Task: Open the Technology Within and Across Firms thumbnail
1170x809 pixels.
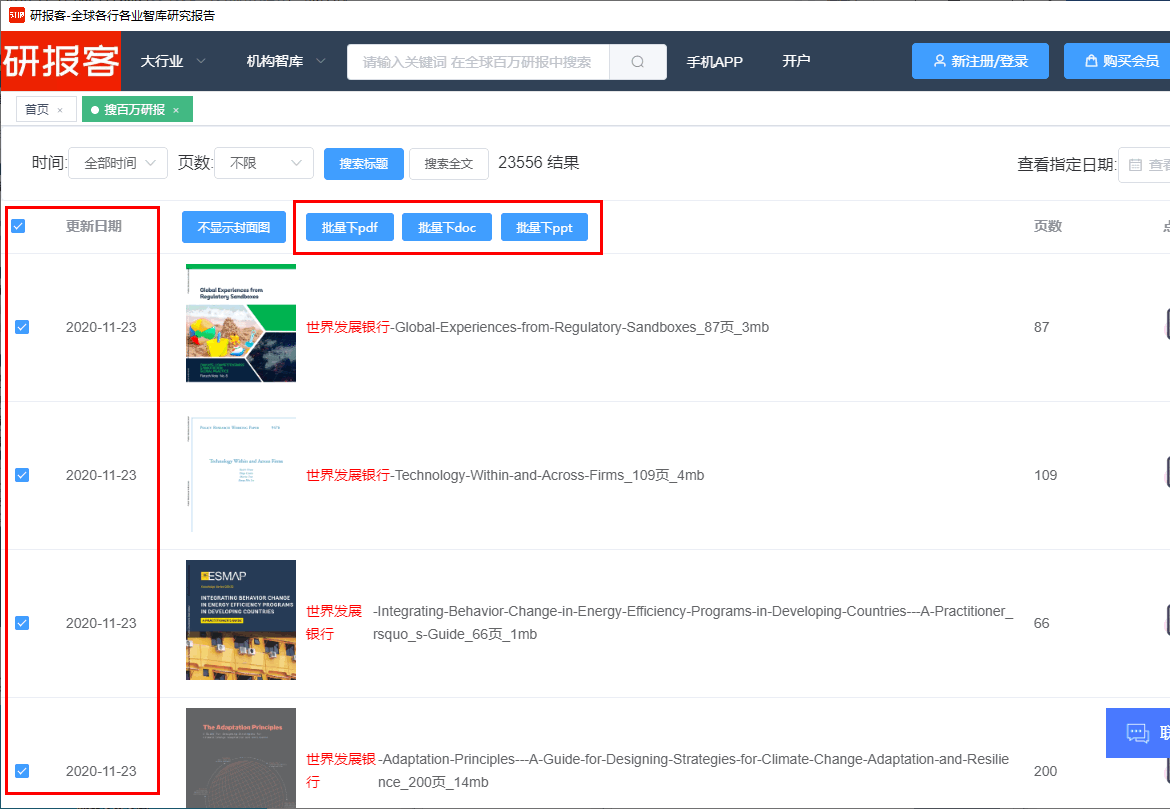Action: 241,474
